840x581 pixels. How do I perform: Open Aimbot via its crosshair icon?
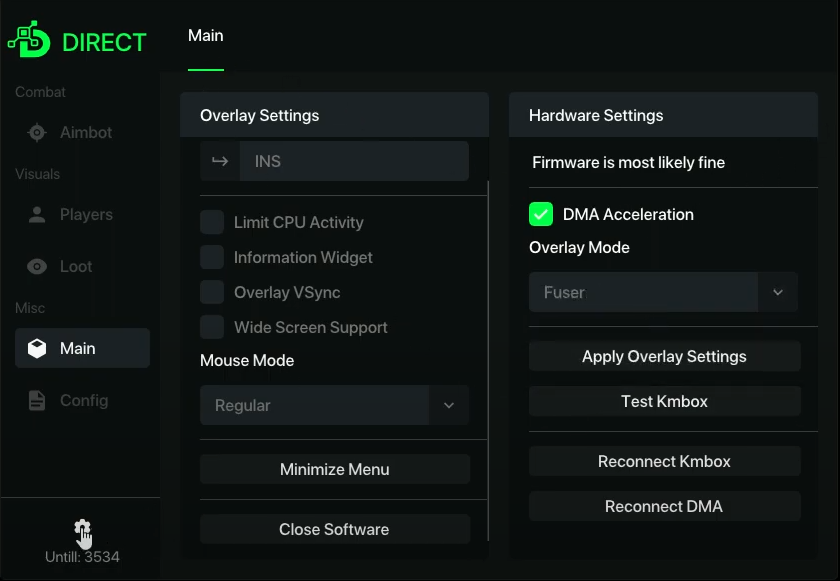pyautogui.click(x=37, y=133)
